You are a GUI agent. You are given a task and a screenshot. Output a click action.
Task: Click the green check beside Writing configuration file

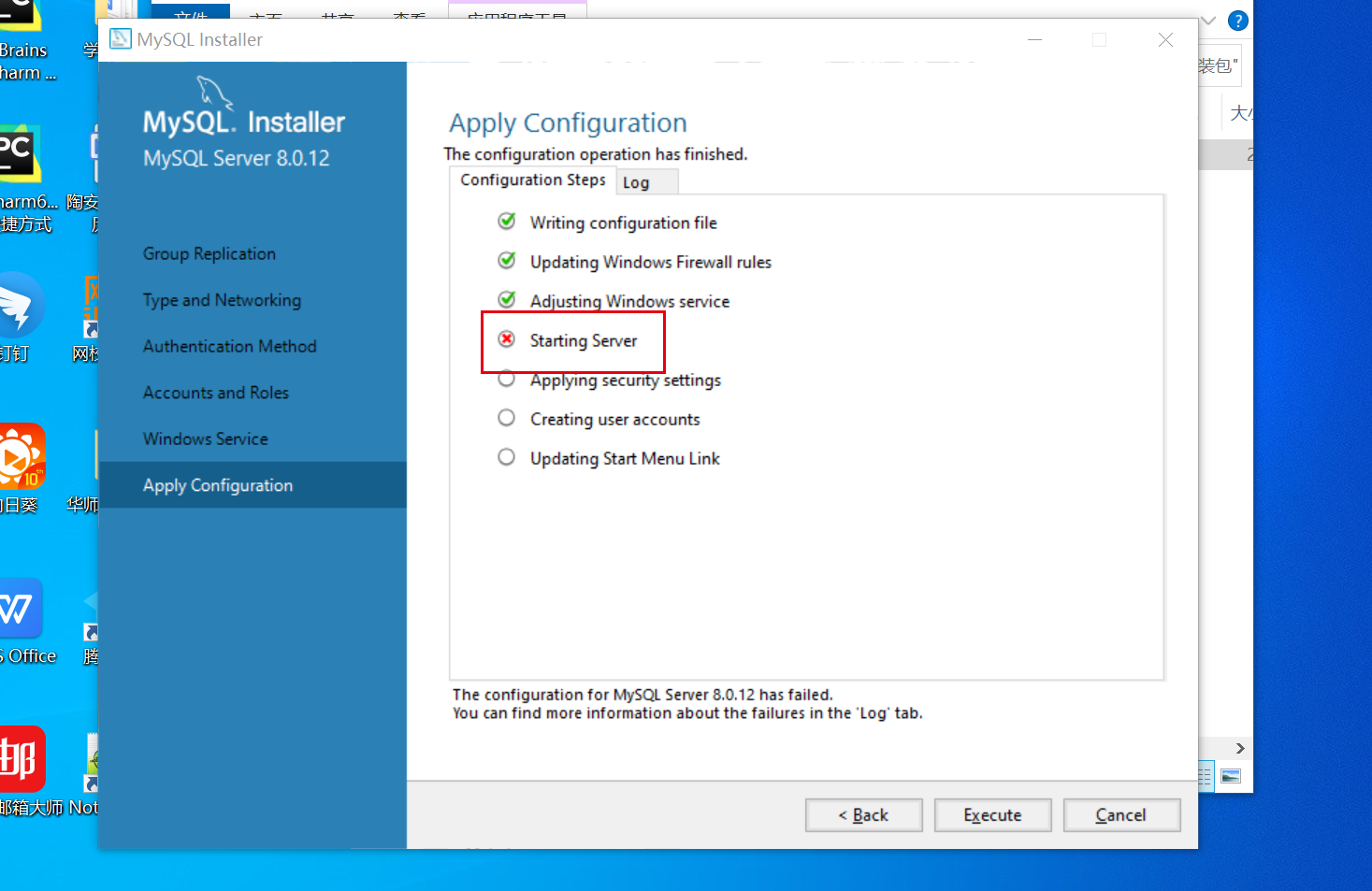507,222
